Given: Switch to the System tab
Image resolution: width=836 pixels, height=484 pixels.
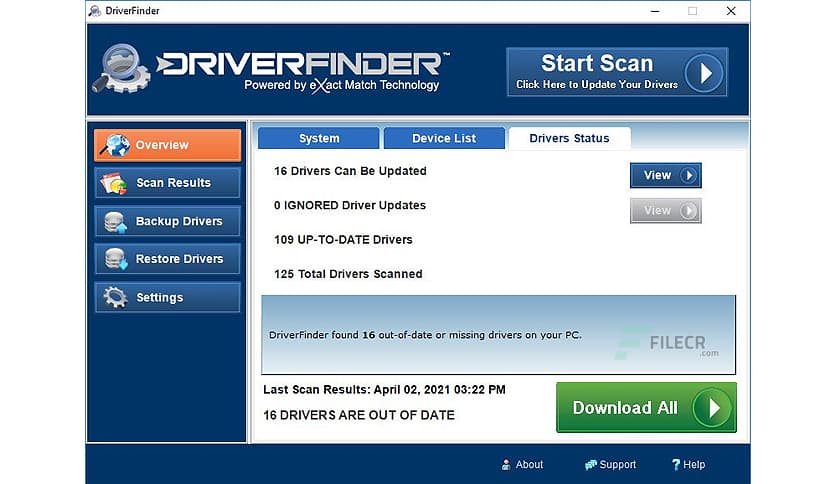Looking at the screenshot, I should (319, 138).
